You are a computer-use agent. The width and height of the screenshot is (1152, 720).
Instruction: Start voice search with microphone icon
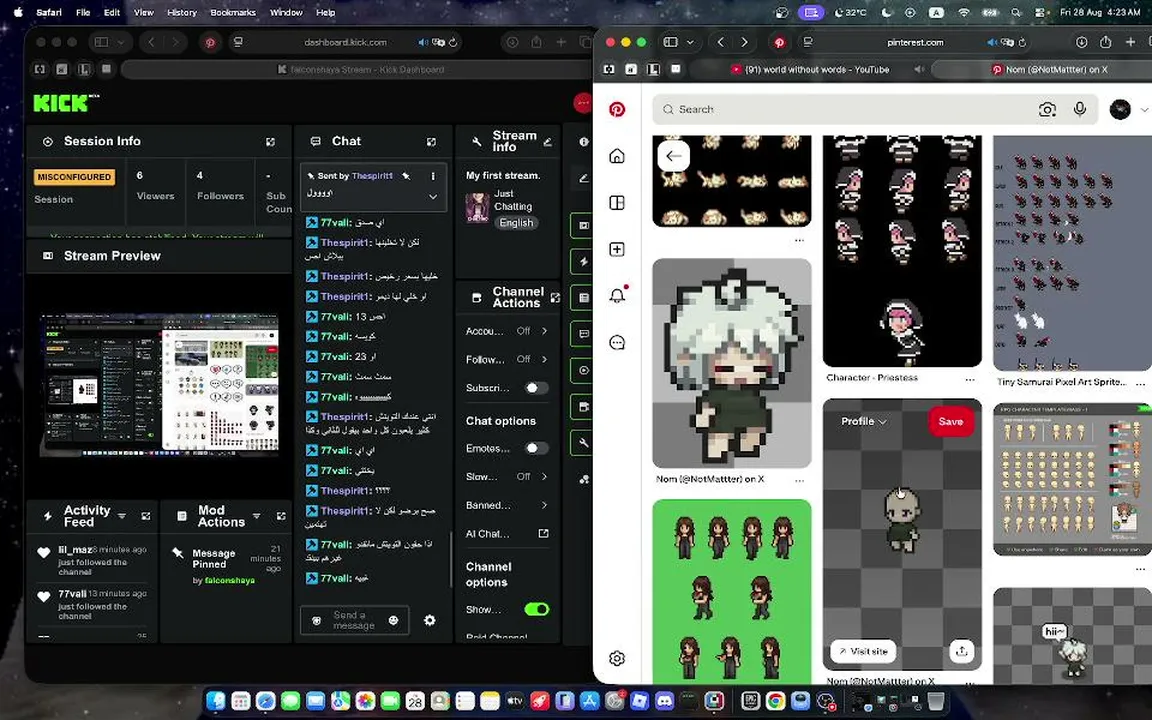[1079, 109]
